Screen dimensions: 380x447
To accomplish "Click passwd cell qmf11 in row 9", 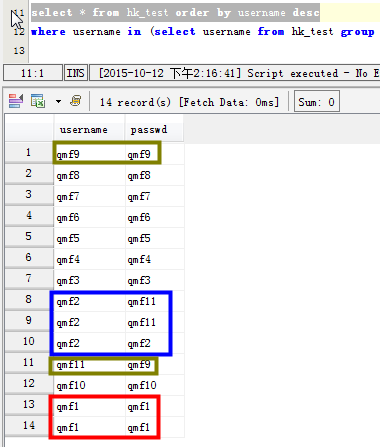I will (x=155, y=322).
